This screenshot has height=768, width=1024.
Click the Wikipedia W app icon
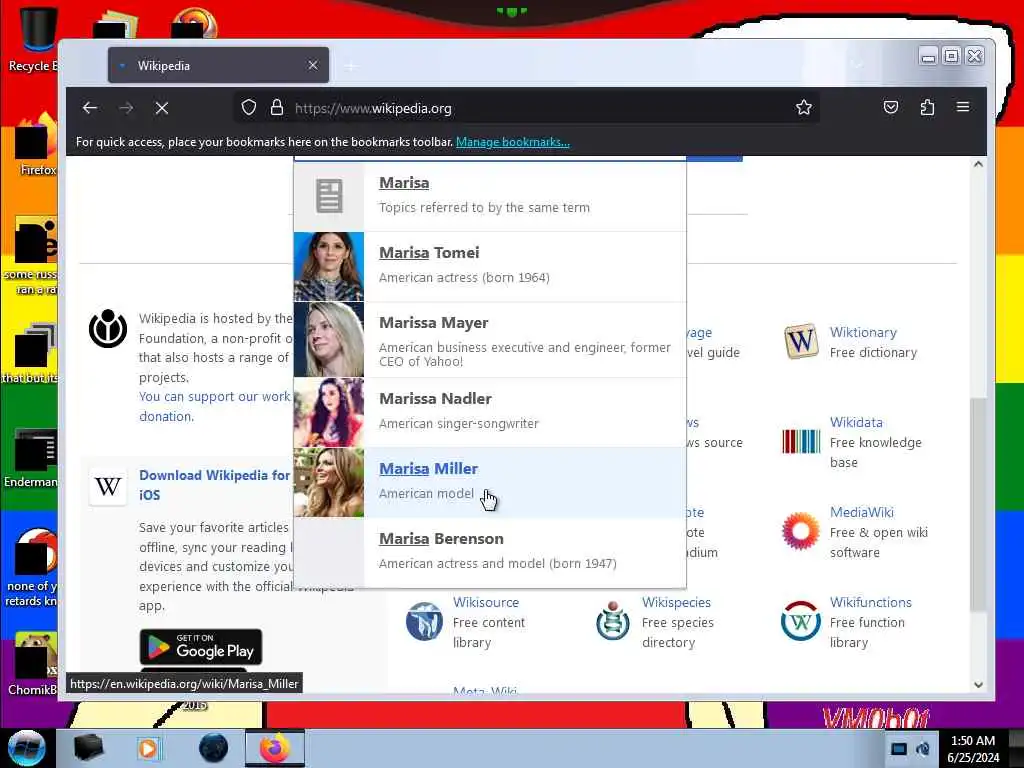tap(108, 486)
